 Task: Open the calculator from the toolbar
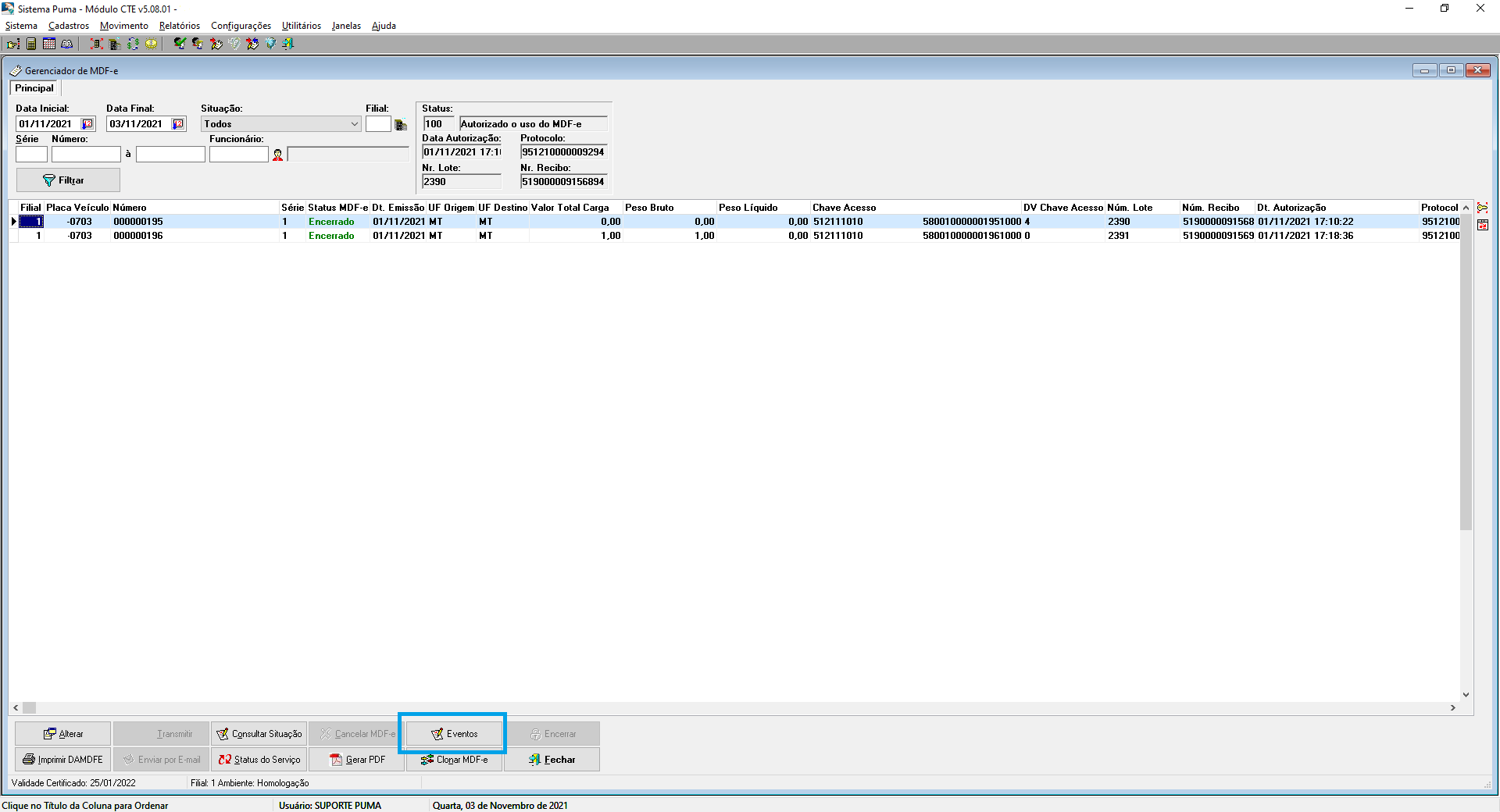[x=31, y=44]
